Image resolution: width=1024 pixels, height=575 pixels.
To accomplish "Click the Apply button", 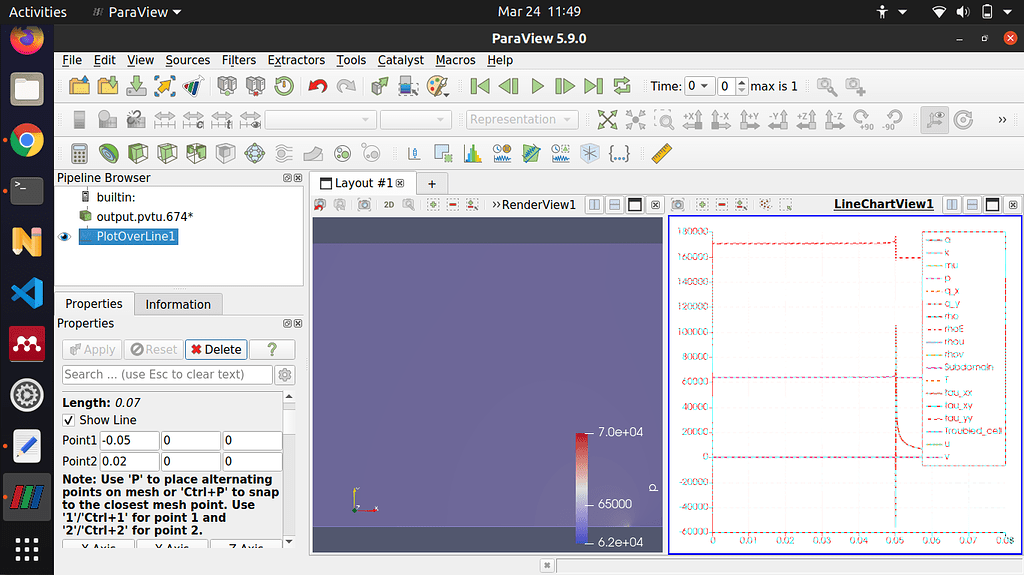I will point(92,350).
